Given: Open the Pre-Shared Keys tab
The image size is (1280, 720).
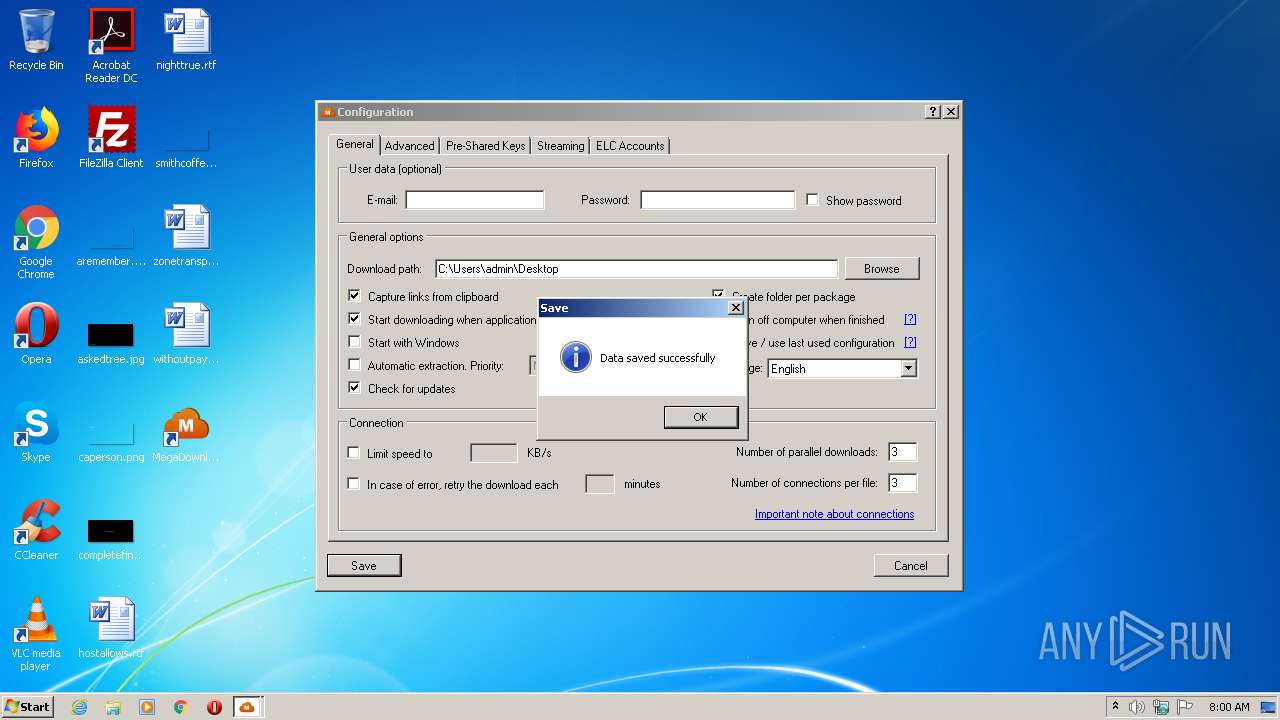Looking at the screenshot, I should (x=486, y=146).
